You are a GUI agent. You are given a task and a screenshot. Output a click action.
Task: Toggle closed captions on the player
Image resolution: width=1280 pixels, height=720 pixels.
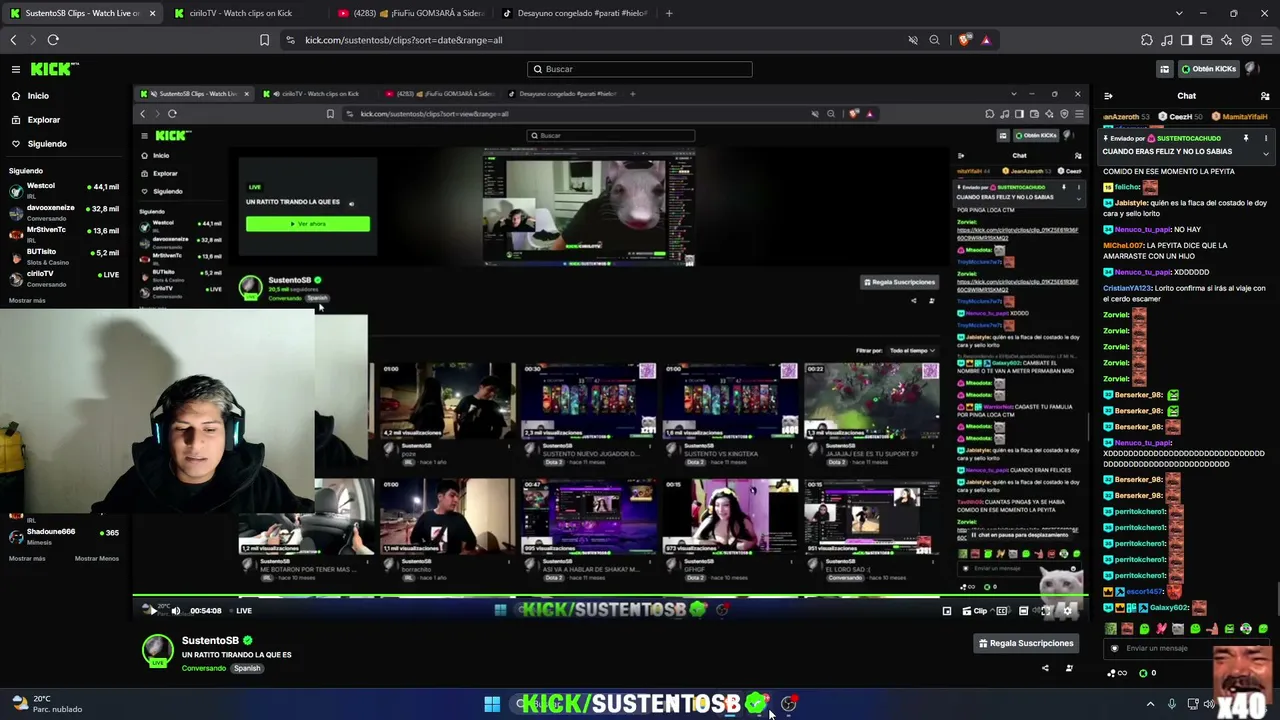click(x=1002, y=611)
